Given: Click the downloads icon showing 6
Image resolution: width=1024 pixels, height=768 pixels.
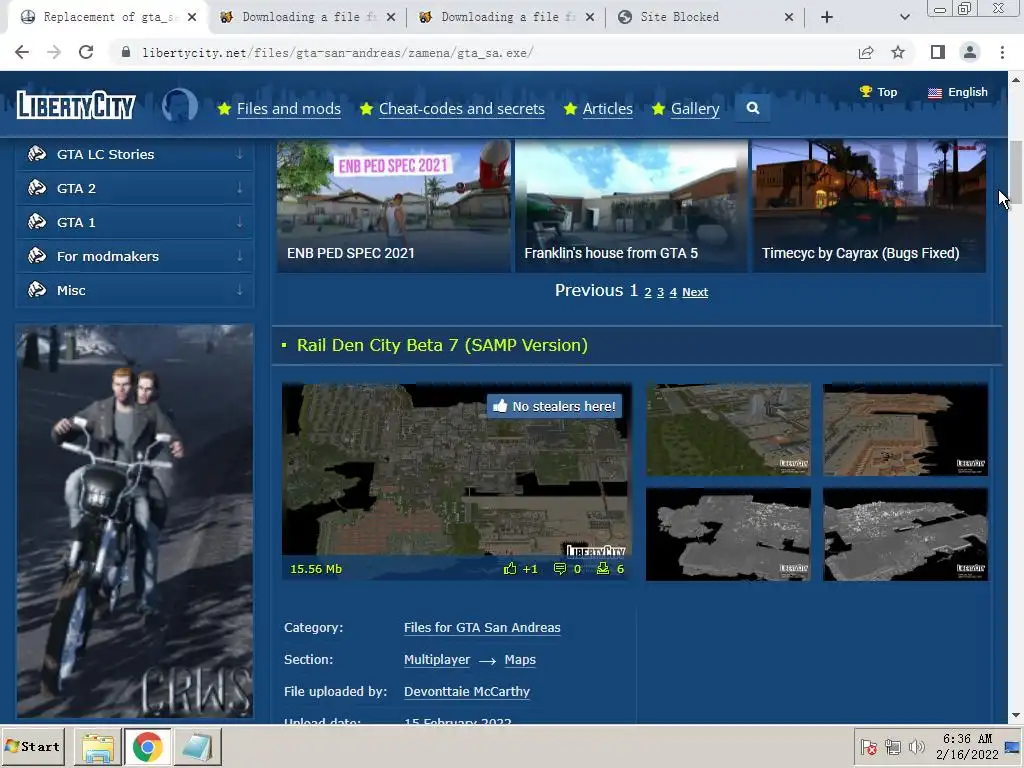Looking at the screenshot, I should [603, 569].
